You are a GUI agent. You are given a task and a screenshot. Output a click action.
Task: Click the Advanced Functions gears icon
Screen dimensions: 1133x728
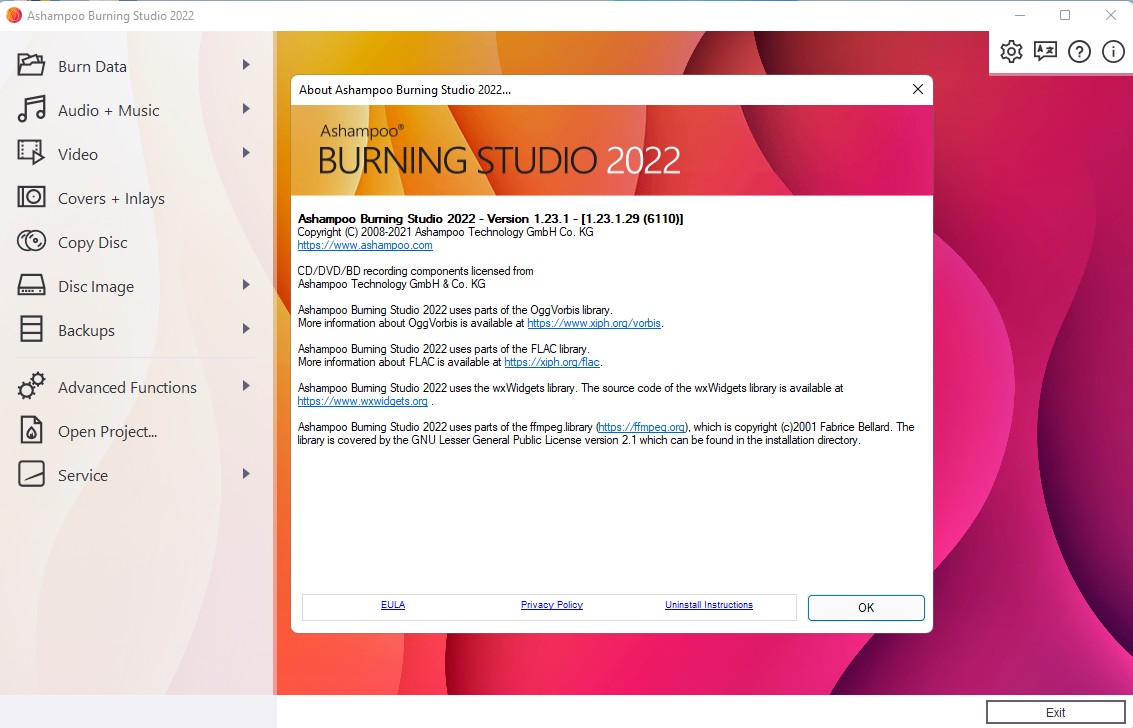point(31,386)
